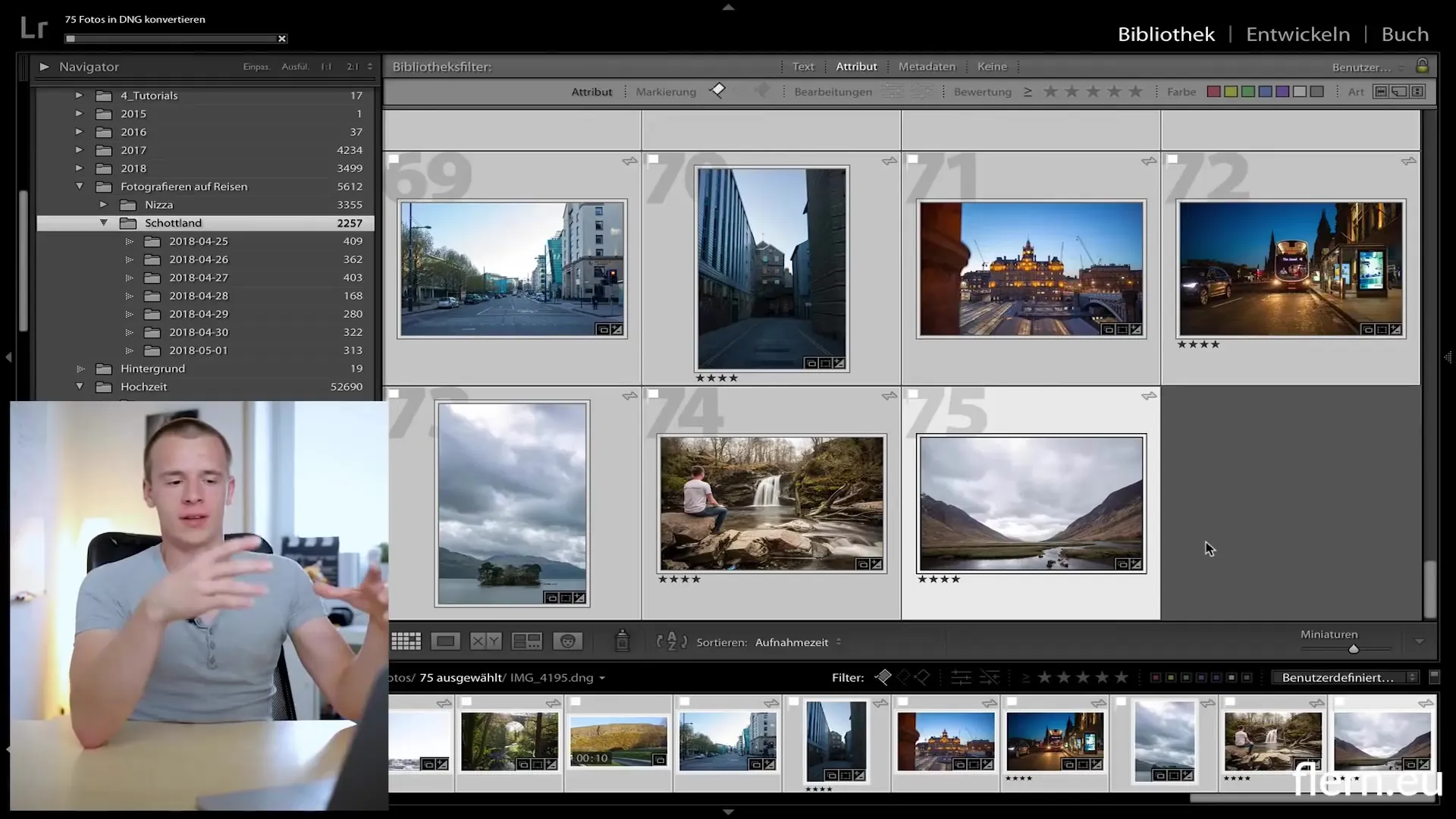Toggle the painter tool icon
This screenshot has height=819, width=1456.
(x=622, y=641)
